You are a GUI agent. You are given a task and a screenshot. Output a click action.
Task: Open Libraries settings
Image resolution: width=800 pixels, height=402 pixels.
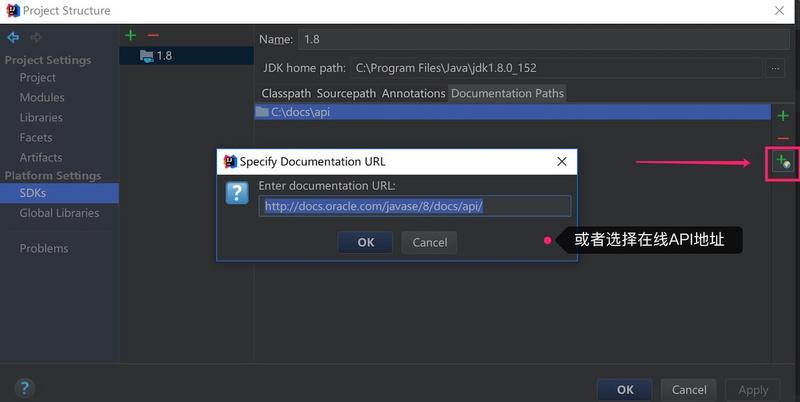coord(41,117)
